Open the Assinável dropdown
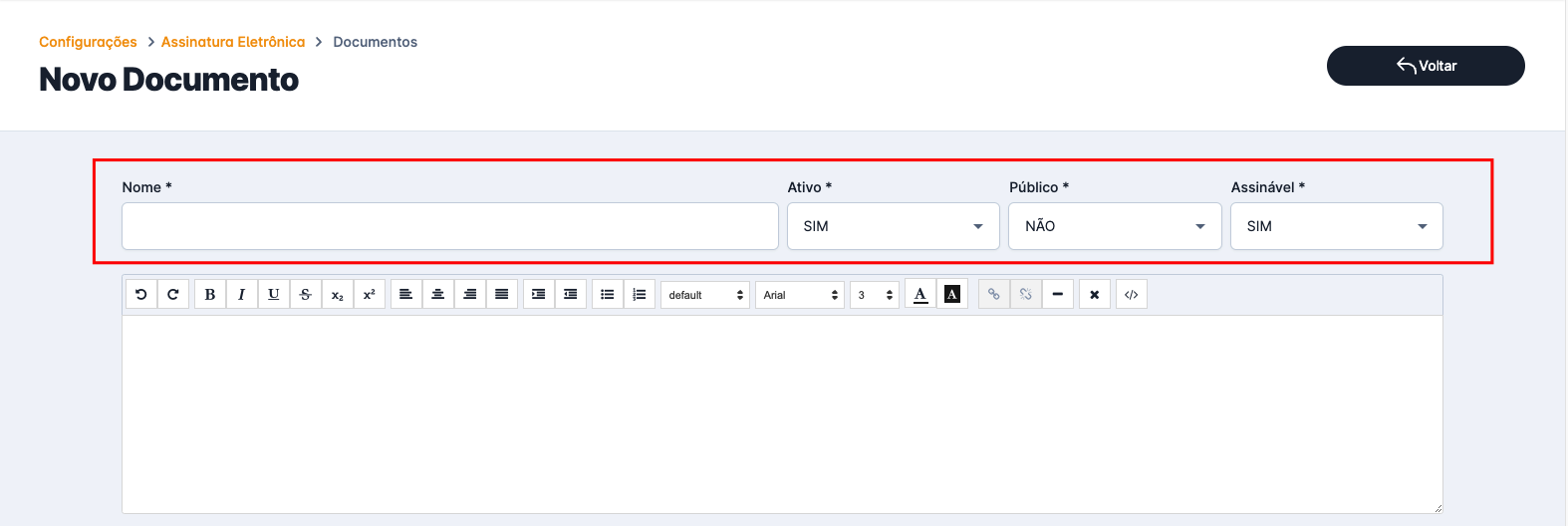 [1336, 226]
